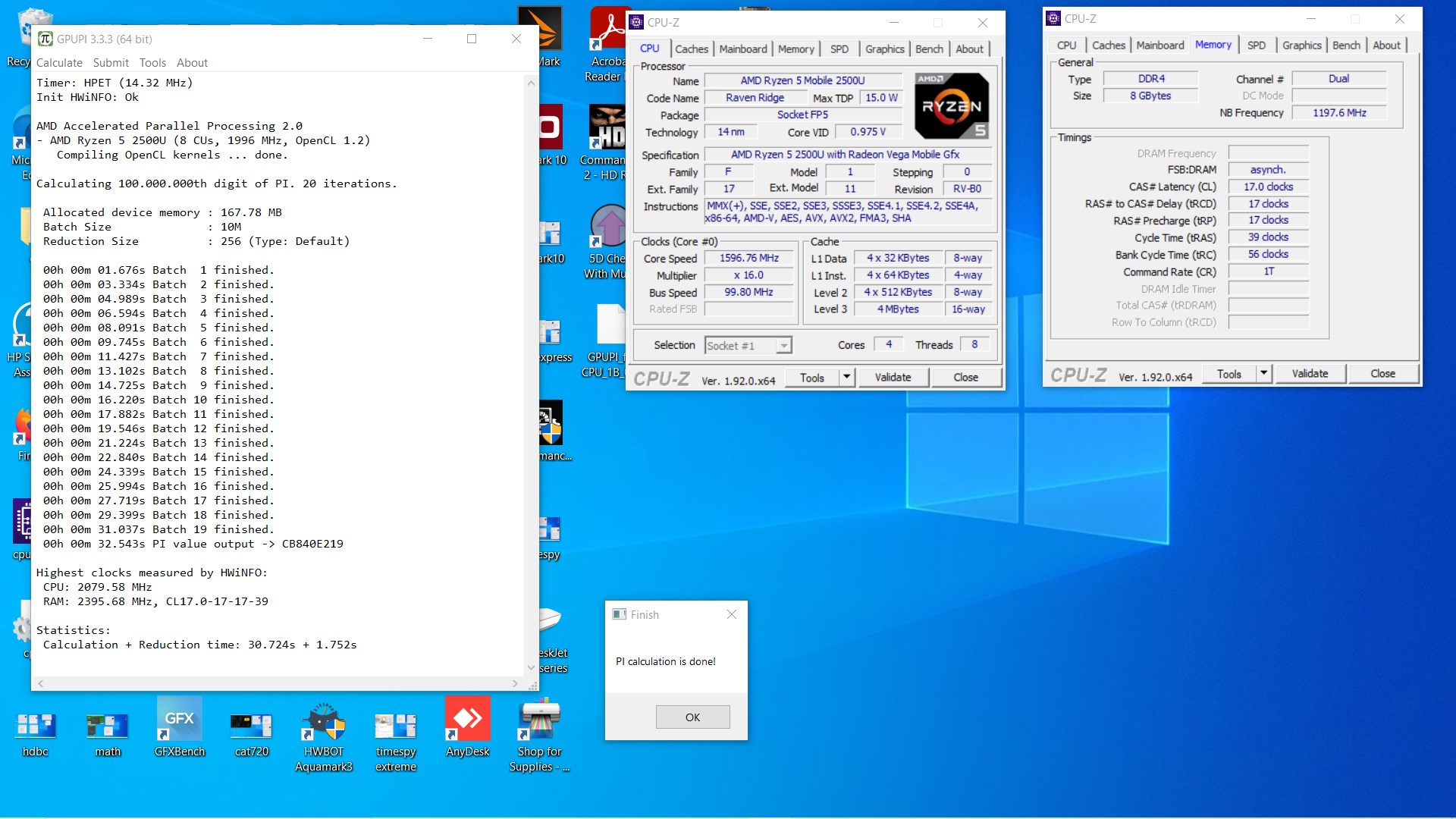Image resolution: width=1456 pixels, height=819 pixels.
Task: Click OK in the Finish dialog
Action: click(x=692, y=717)
